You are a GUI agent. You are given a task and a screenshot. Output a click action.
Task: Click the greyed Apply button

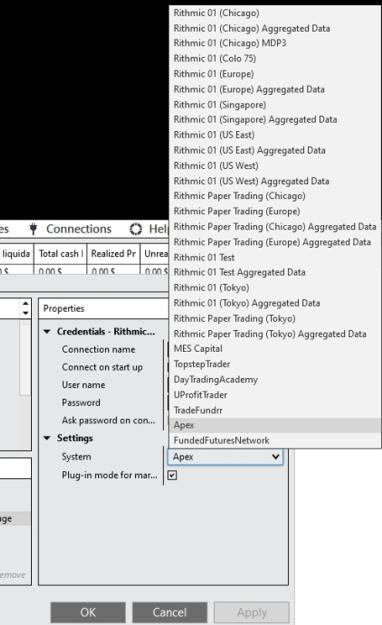click(x=252, y=612)
